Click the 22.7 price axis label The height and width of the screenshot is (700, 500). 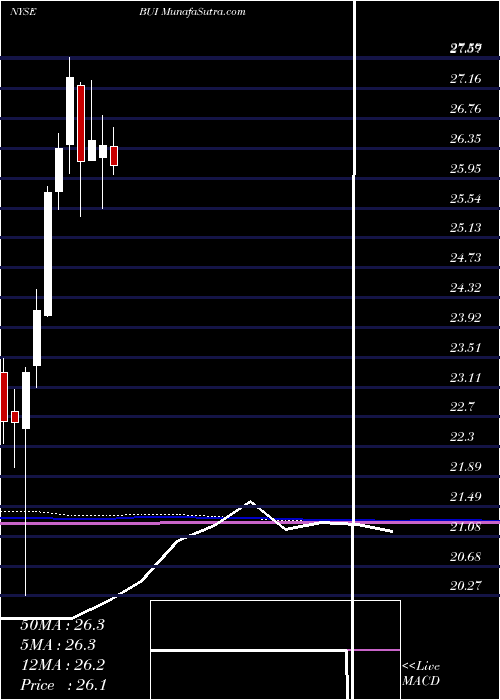pyautogui.click(x=462, y=407)
